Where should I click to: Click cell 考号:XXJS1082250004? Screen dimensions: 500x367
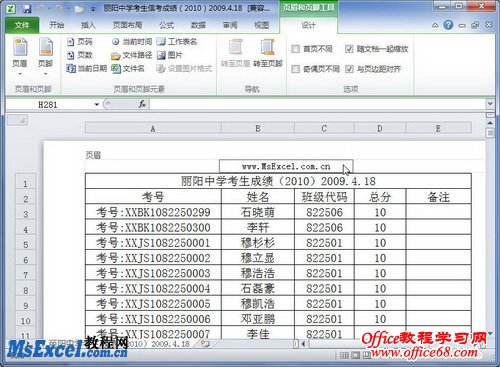coord(153,288)
